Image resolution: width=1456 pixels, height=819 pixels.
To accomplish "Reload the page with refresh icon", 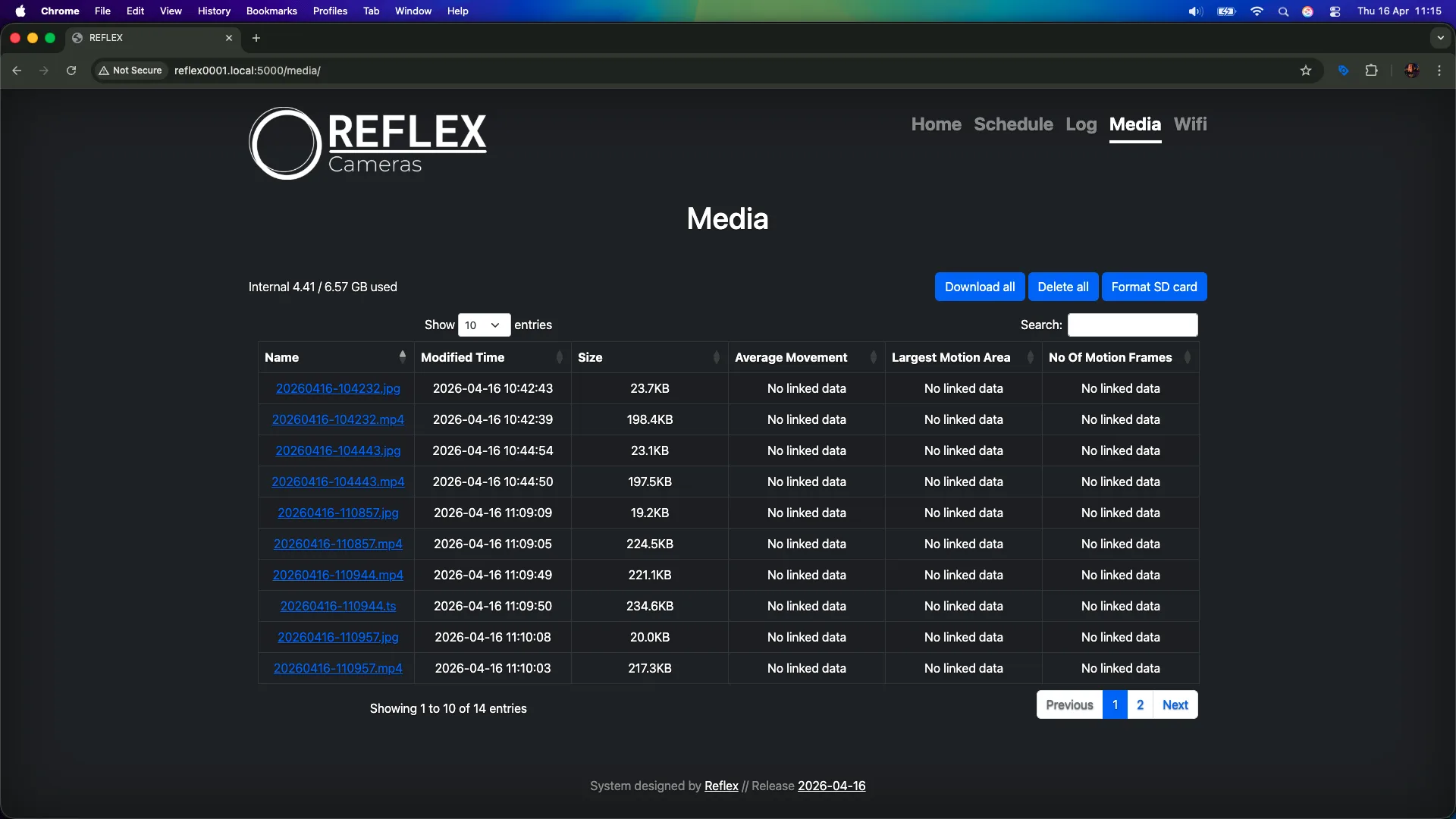I will (71, 71).
